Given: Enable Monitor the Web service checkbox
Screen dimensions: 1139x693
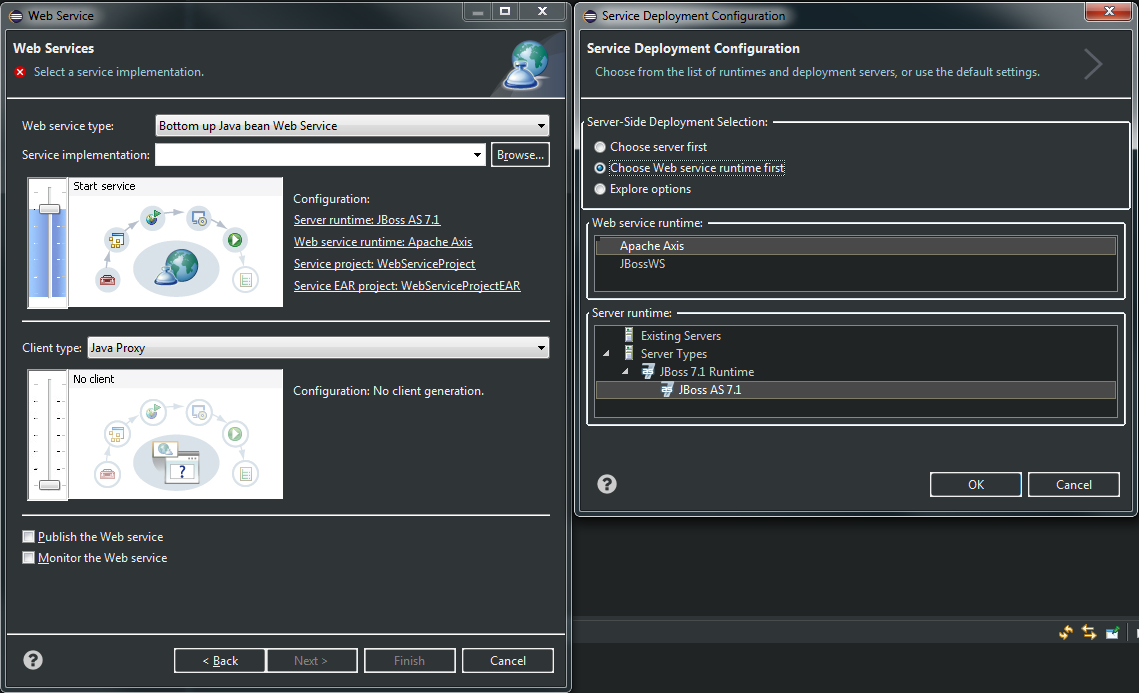Looking at the screenshot, I should [x=28, y=558].
